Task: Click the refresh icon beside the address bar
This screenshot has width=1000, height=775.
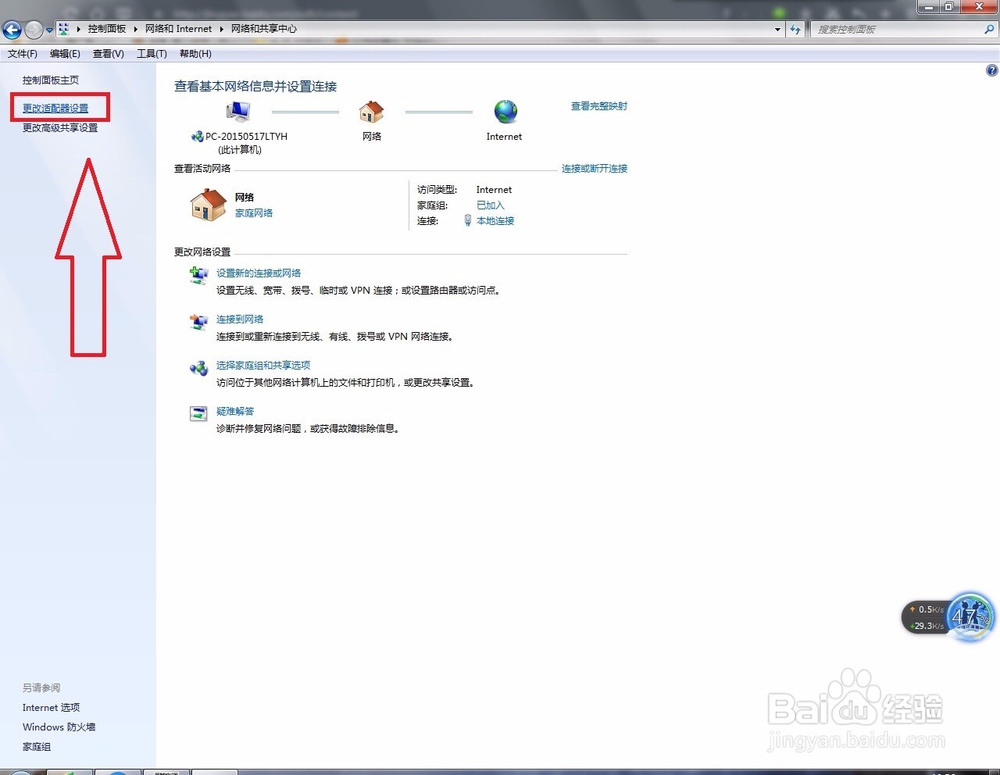Action: pos(796,29)
